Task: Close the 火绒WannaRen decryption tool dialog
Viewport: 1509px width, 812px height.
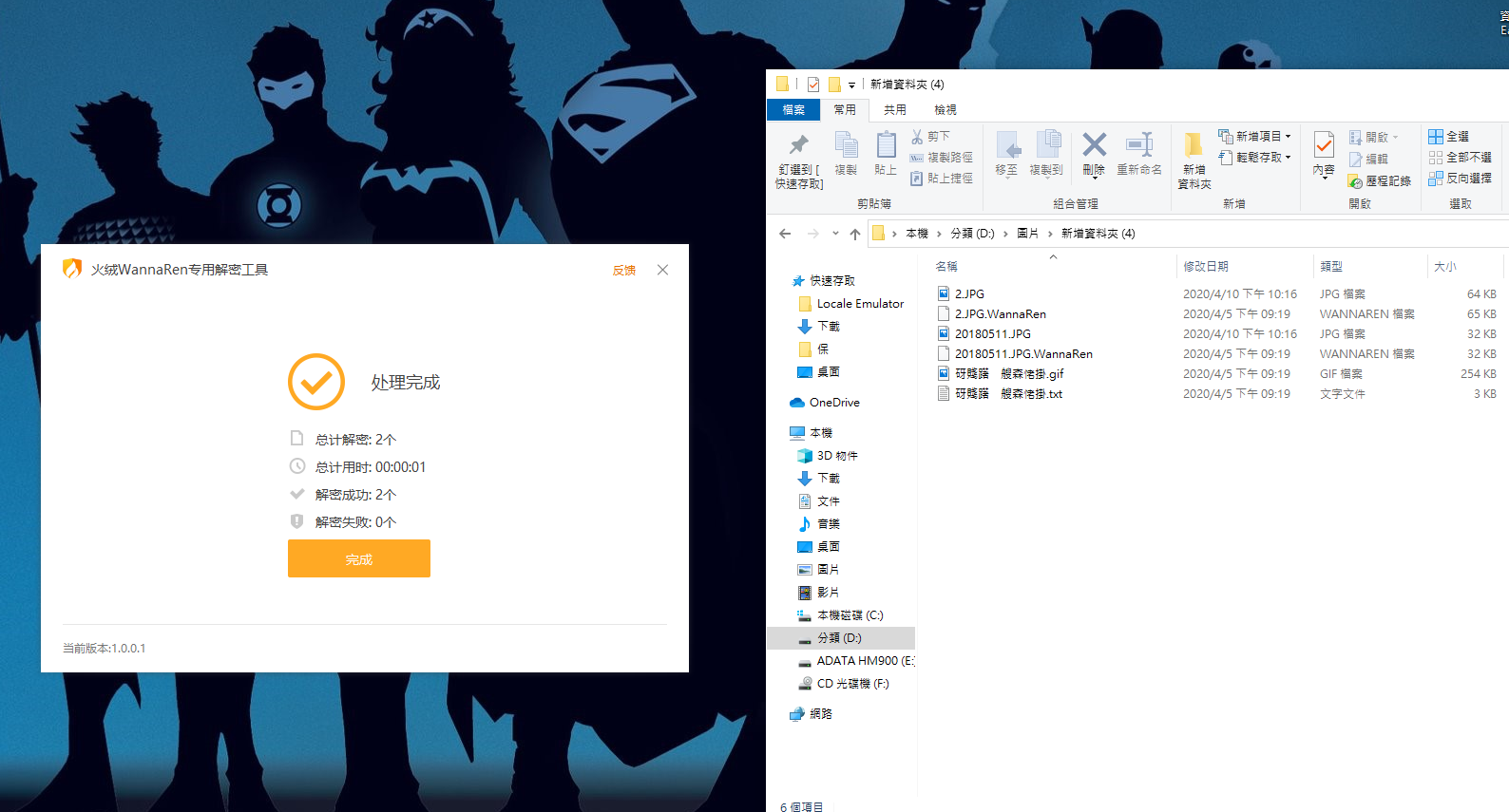Action: tap(662, 270)
